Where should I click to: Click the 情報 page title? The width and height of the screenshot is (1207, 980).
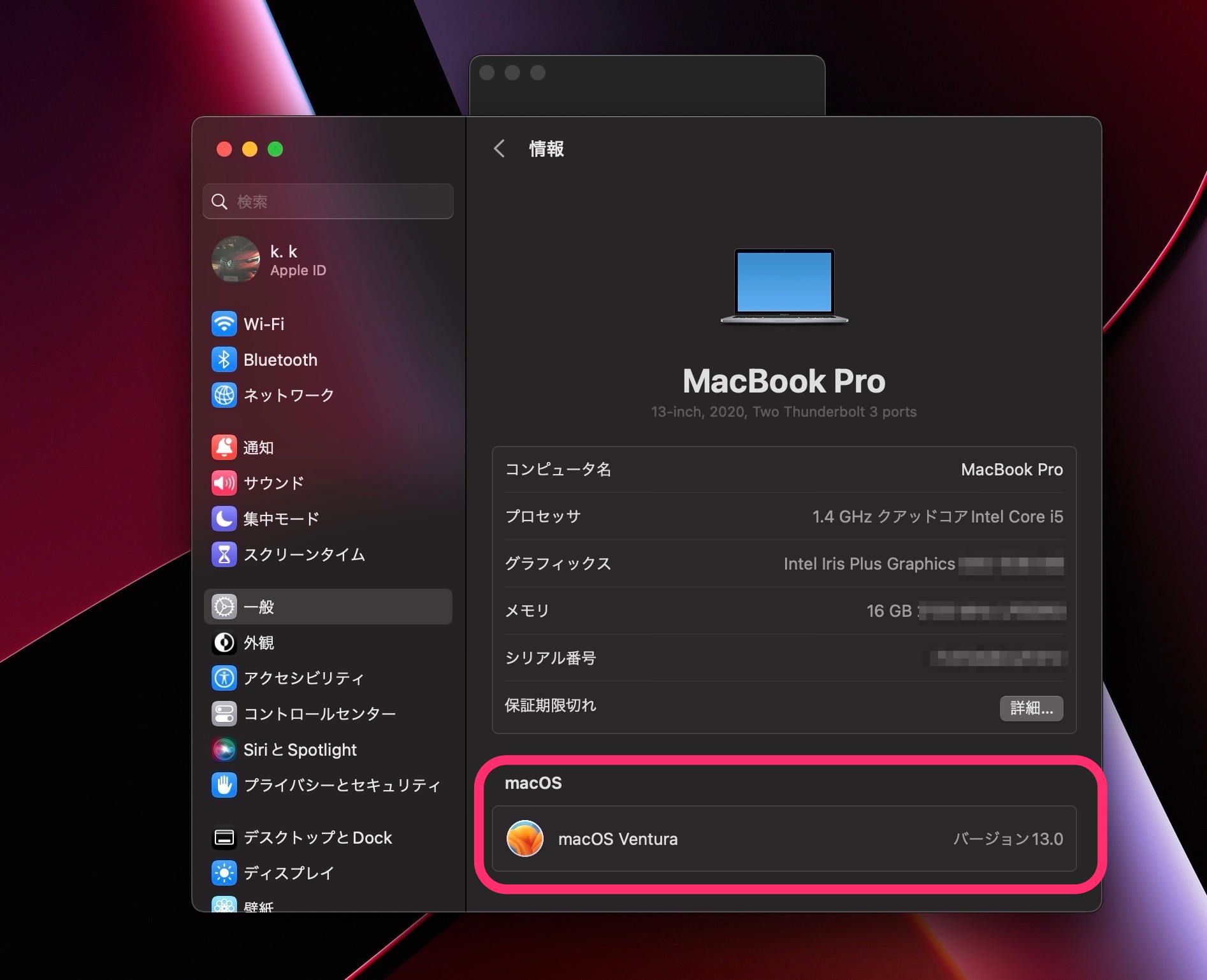coord(546,148)
